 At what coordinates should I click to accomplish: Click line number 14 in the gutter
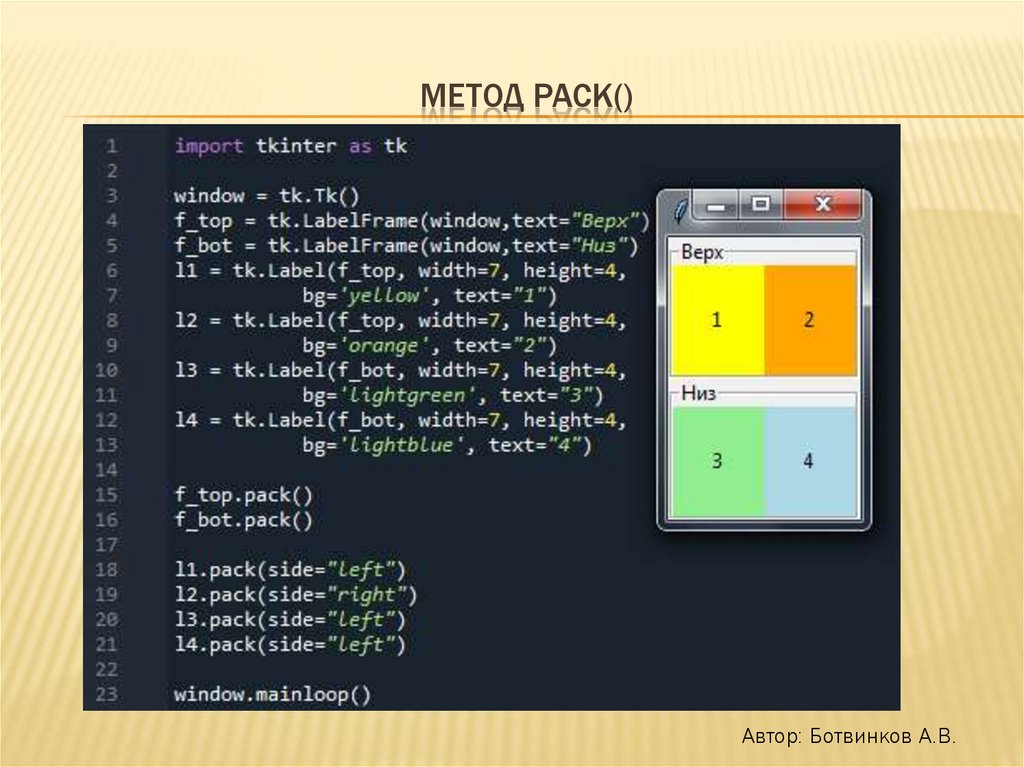(106, 470)
